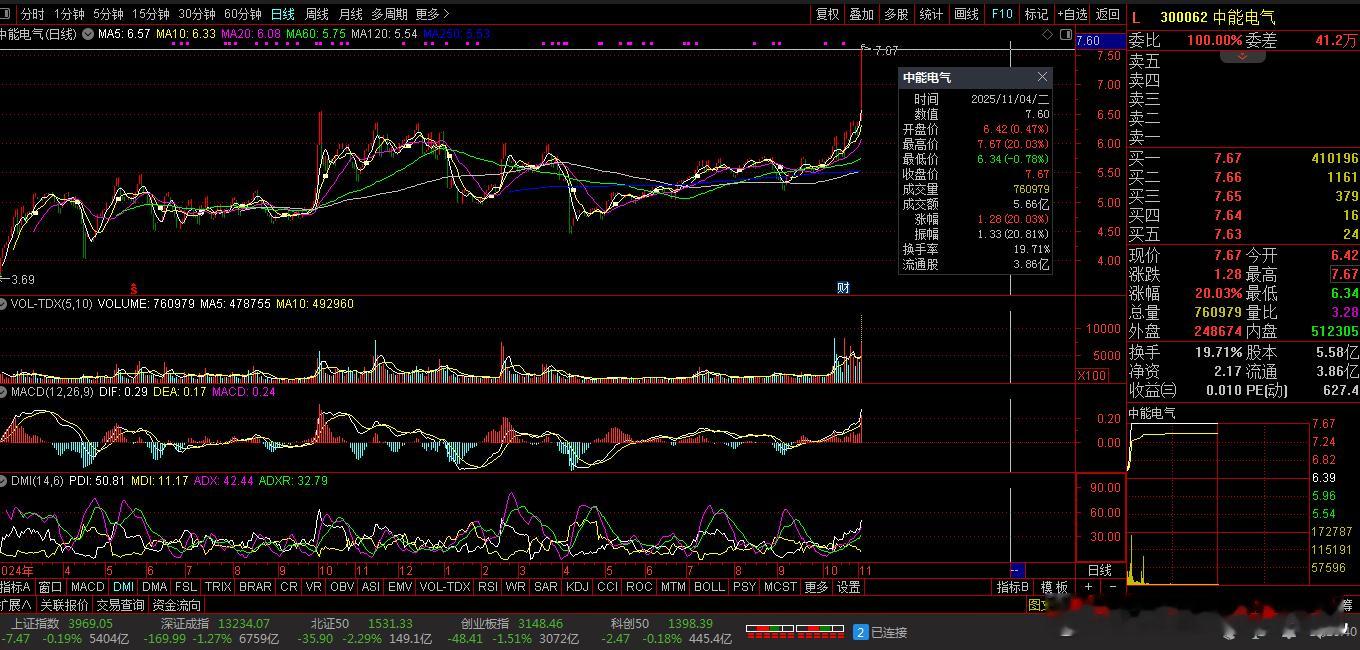The height and width of the screenshot is (650, 1360).
Task: Click 返回 back button
Action: [x=1107, y=14]
